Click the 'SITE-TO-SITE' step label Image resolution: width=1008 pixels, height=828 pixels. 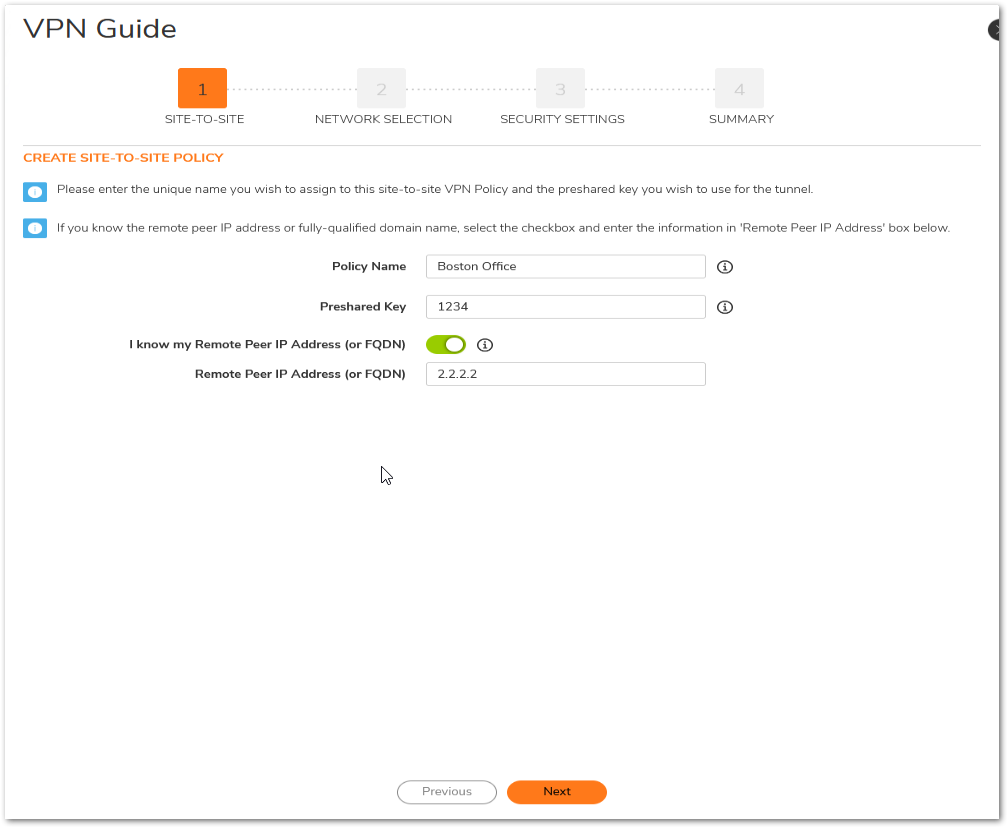(x=204, y=120)
